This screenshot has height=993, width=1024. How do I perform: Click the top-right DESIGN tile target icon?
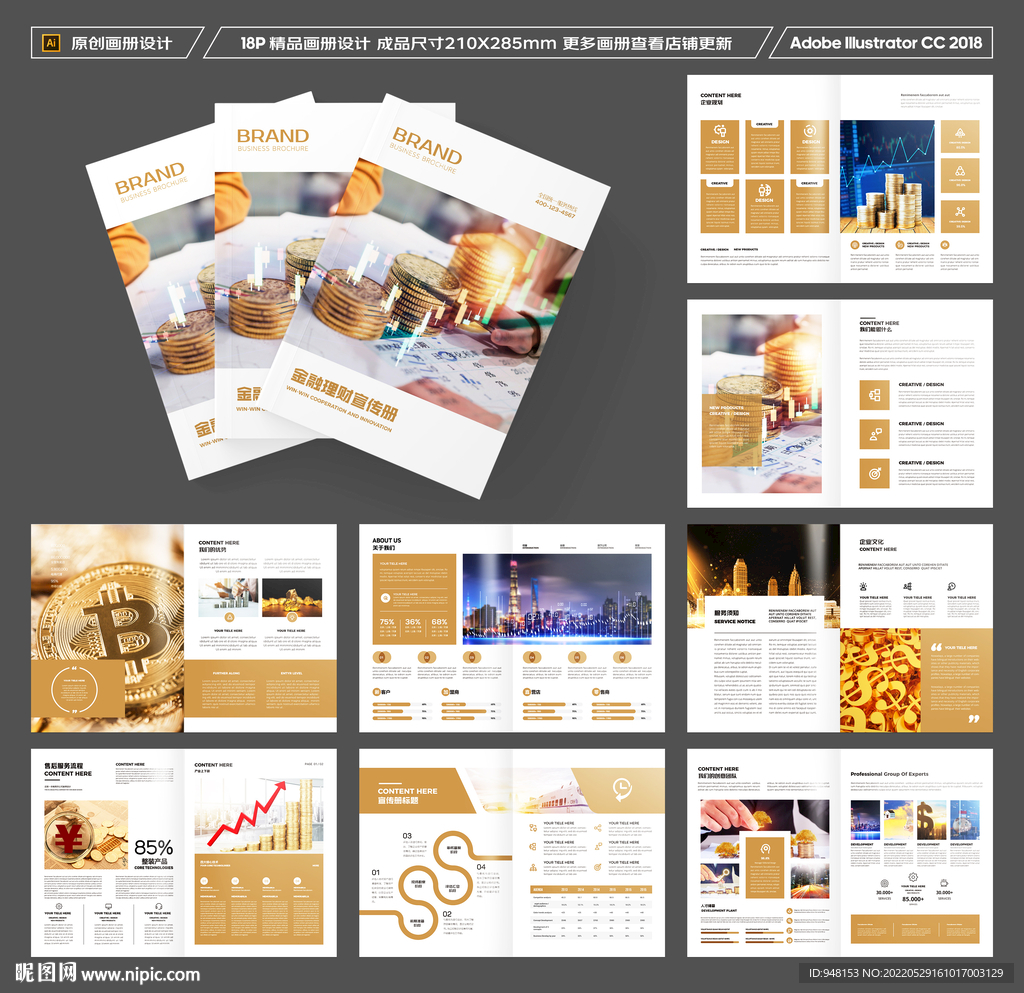coord(810,131)
